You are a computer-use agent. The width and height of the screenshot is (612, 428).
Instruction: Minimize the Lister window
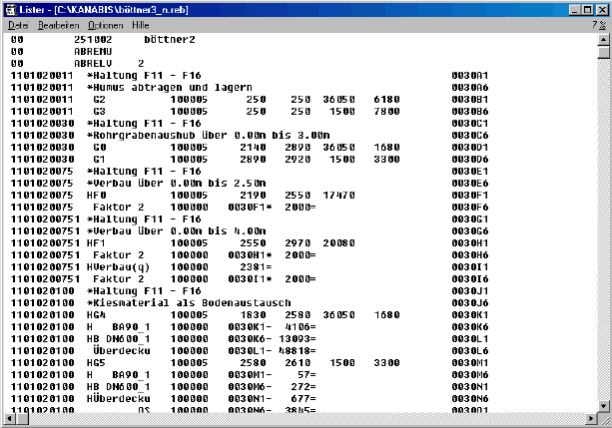click(575, 10)
